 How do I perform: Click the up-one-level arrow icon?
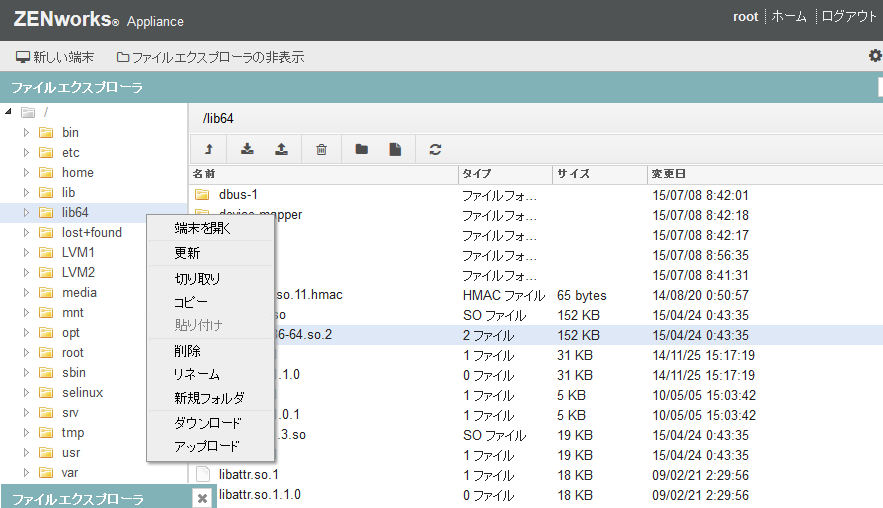pos(209,149)
